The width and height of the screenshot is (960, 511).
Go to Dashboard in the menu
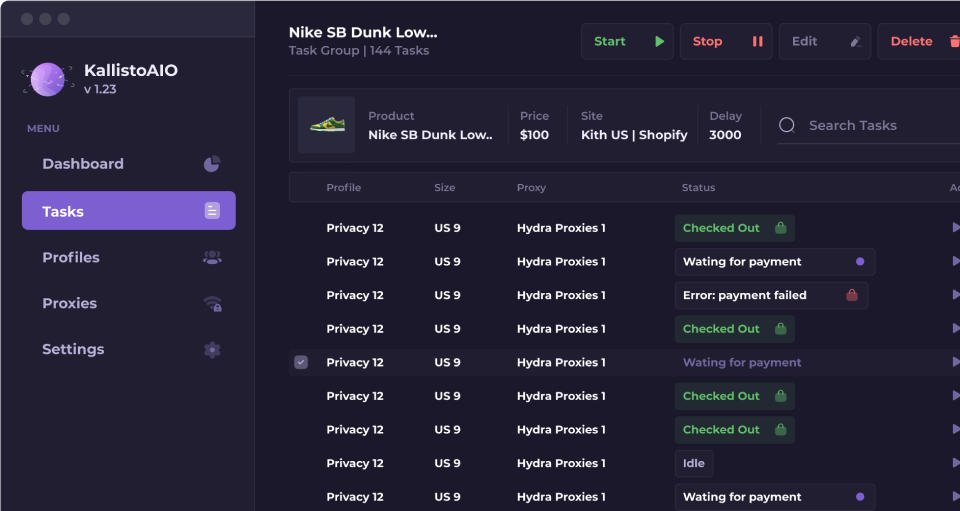point(129,164)
